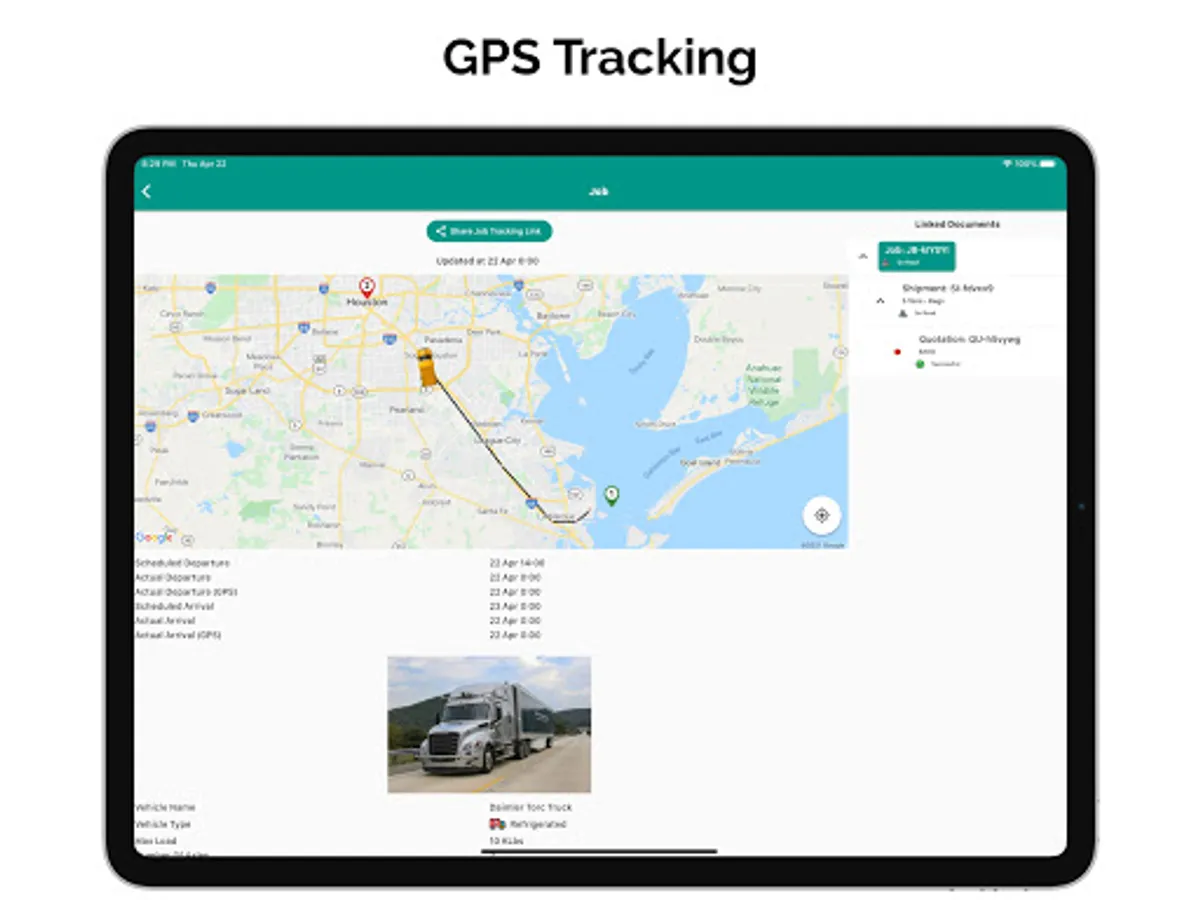Select the 'Updated at: 22 Apr 8:00' text
1200x900 pixels.
(x=488, y=261)
